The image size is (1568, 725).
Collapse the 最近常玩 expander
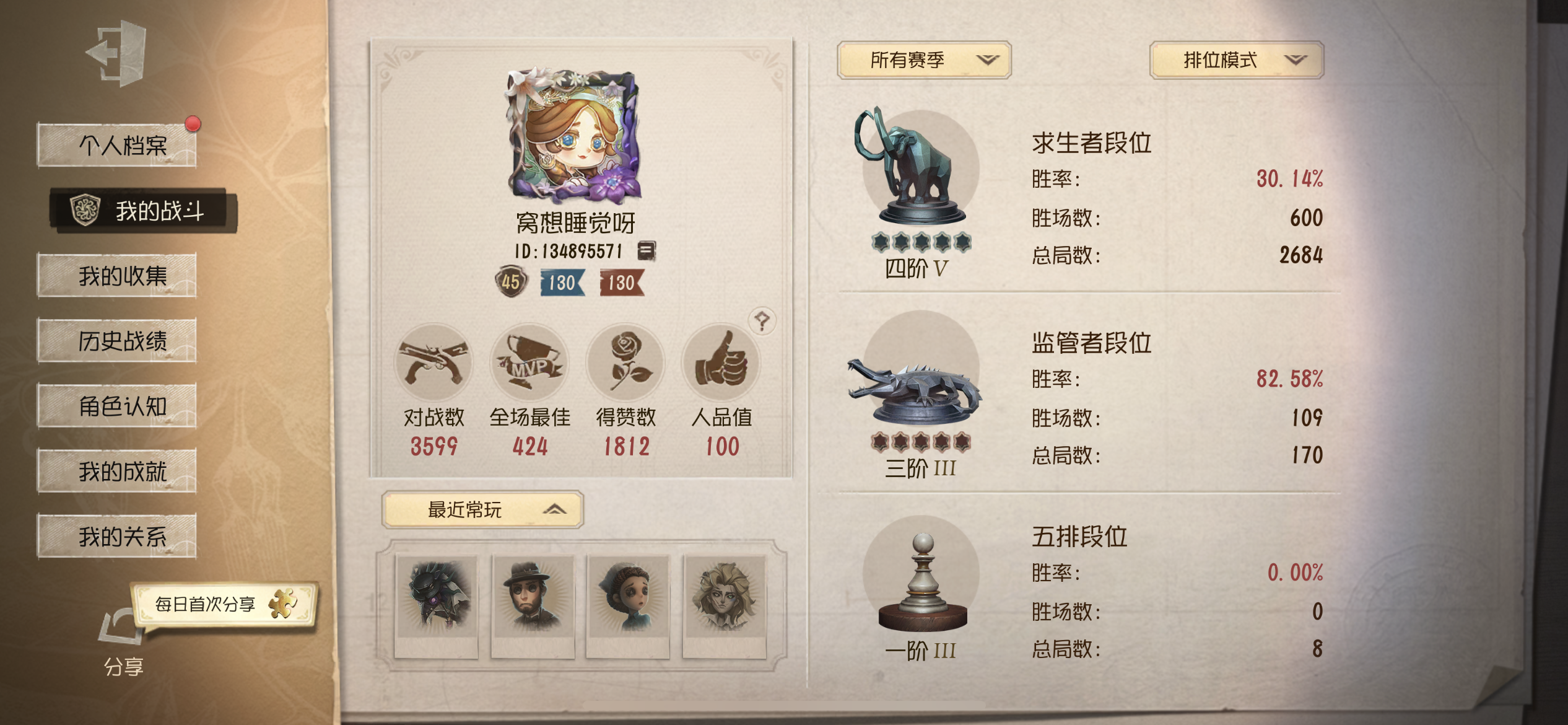(x=482, y=509)
